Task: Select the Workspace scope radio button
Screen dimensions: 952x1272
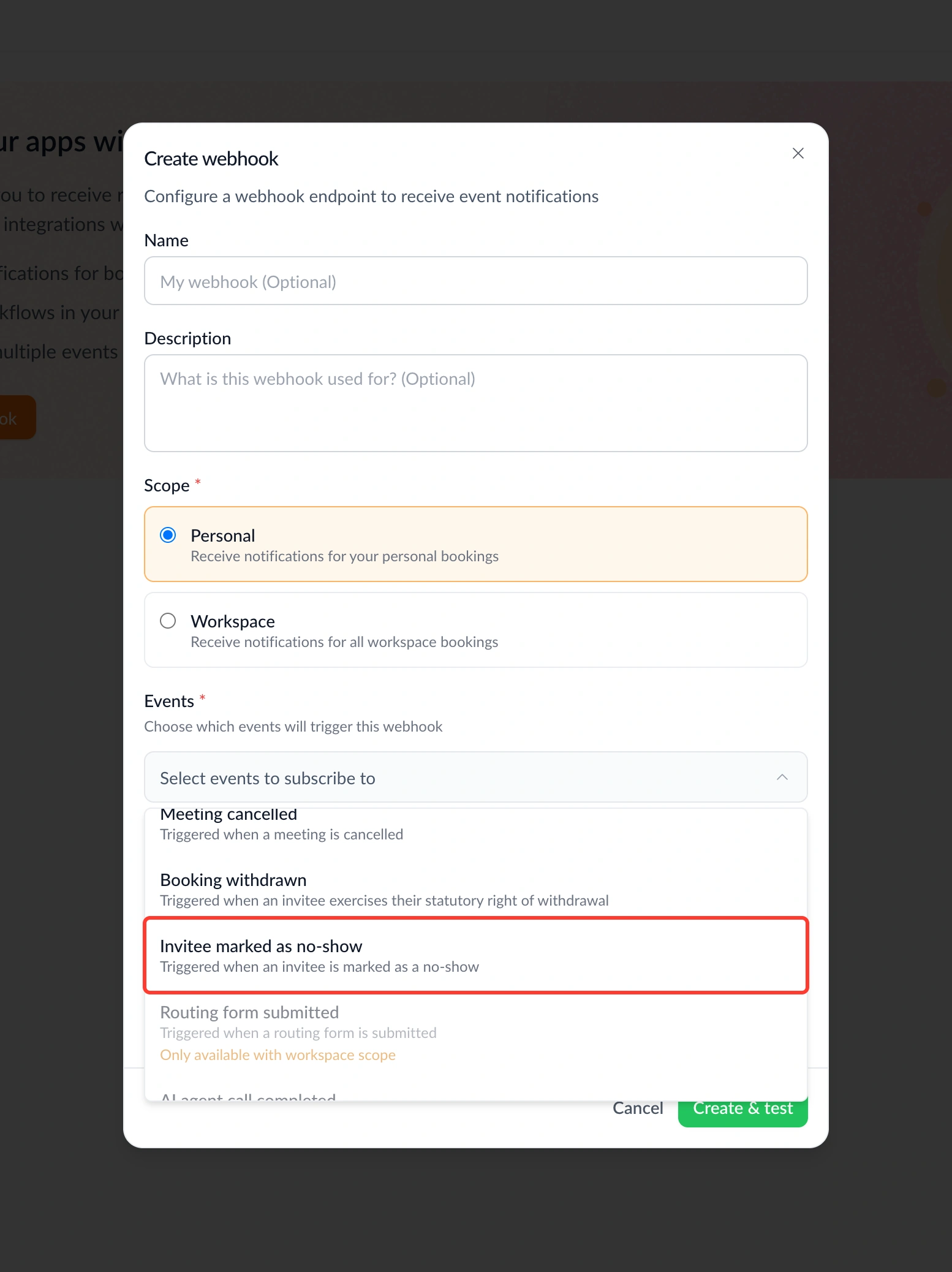Action: click(168, 621)
